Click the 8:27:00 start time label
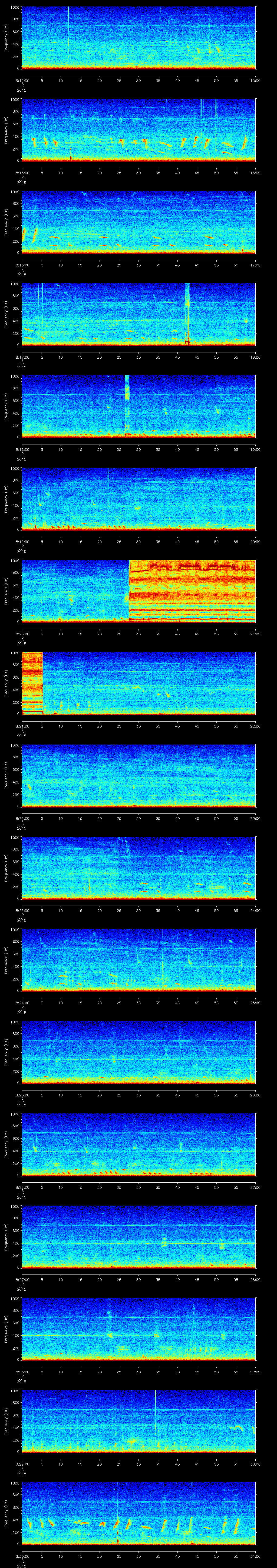Screen dimensions: 277x1568 click(x=22, y=1279)
